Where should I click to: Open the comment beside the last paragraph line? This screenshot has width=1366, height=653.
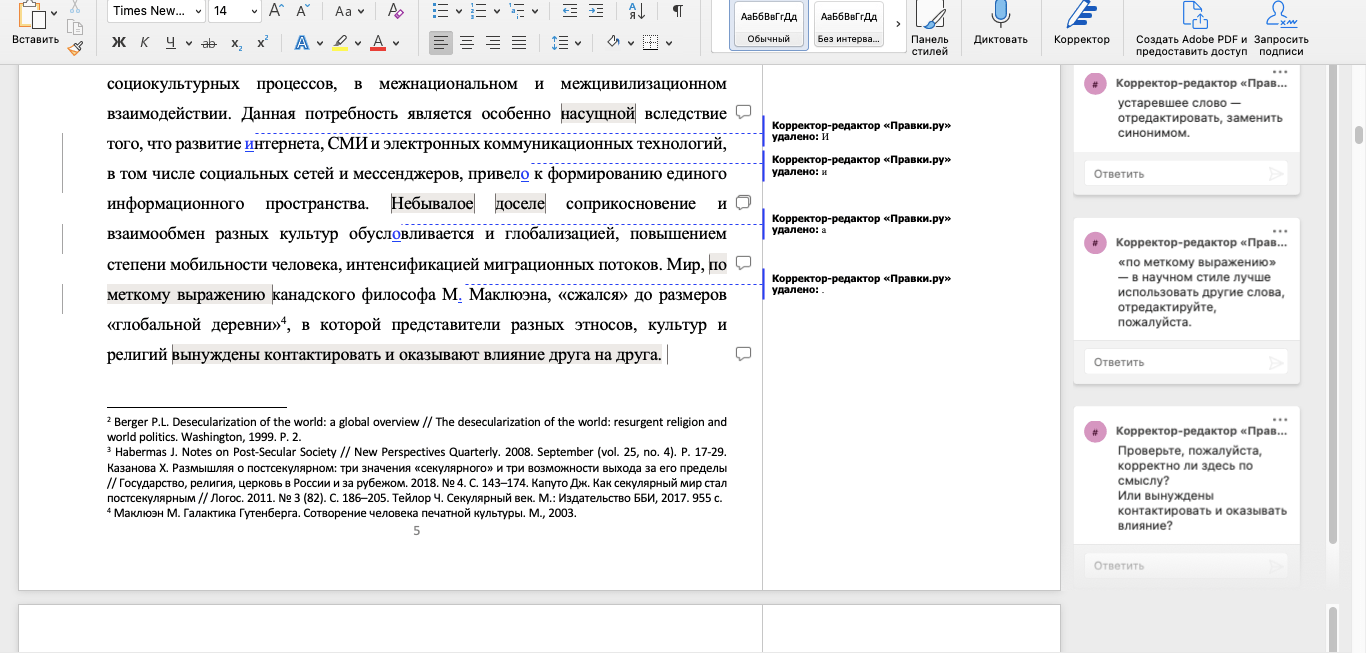(743, 354)
